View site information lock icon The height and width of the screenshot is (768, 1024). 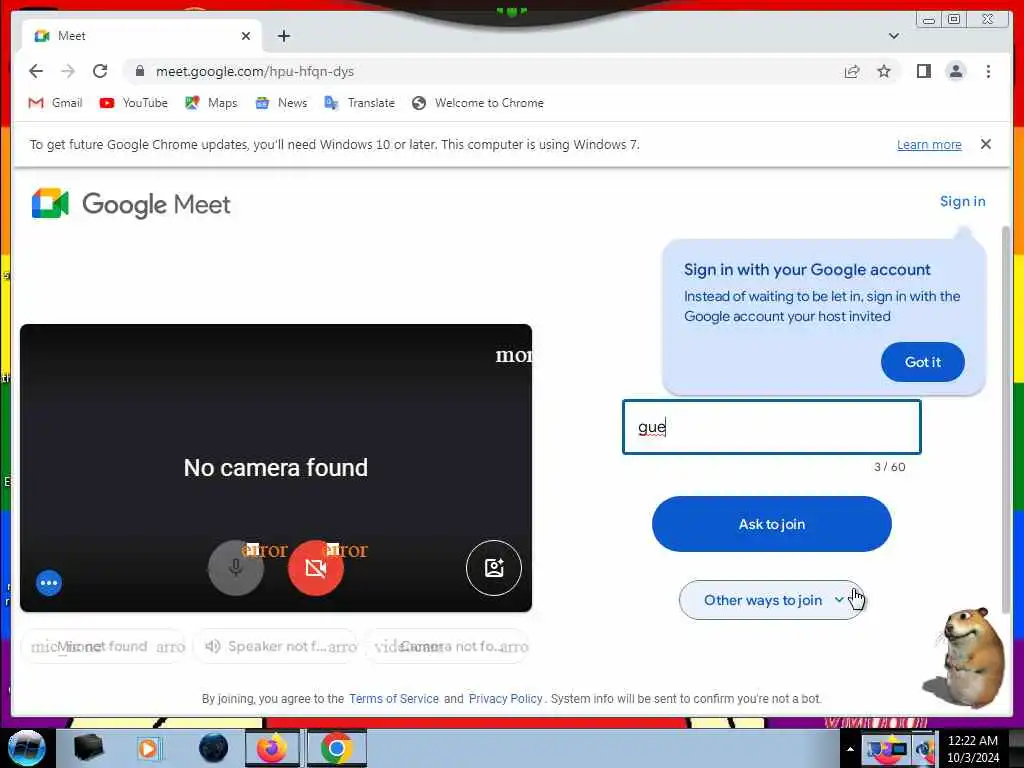pyautogui.click(x=139, y=71)
